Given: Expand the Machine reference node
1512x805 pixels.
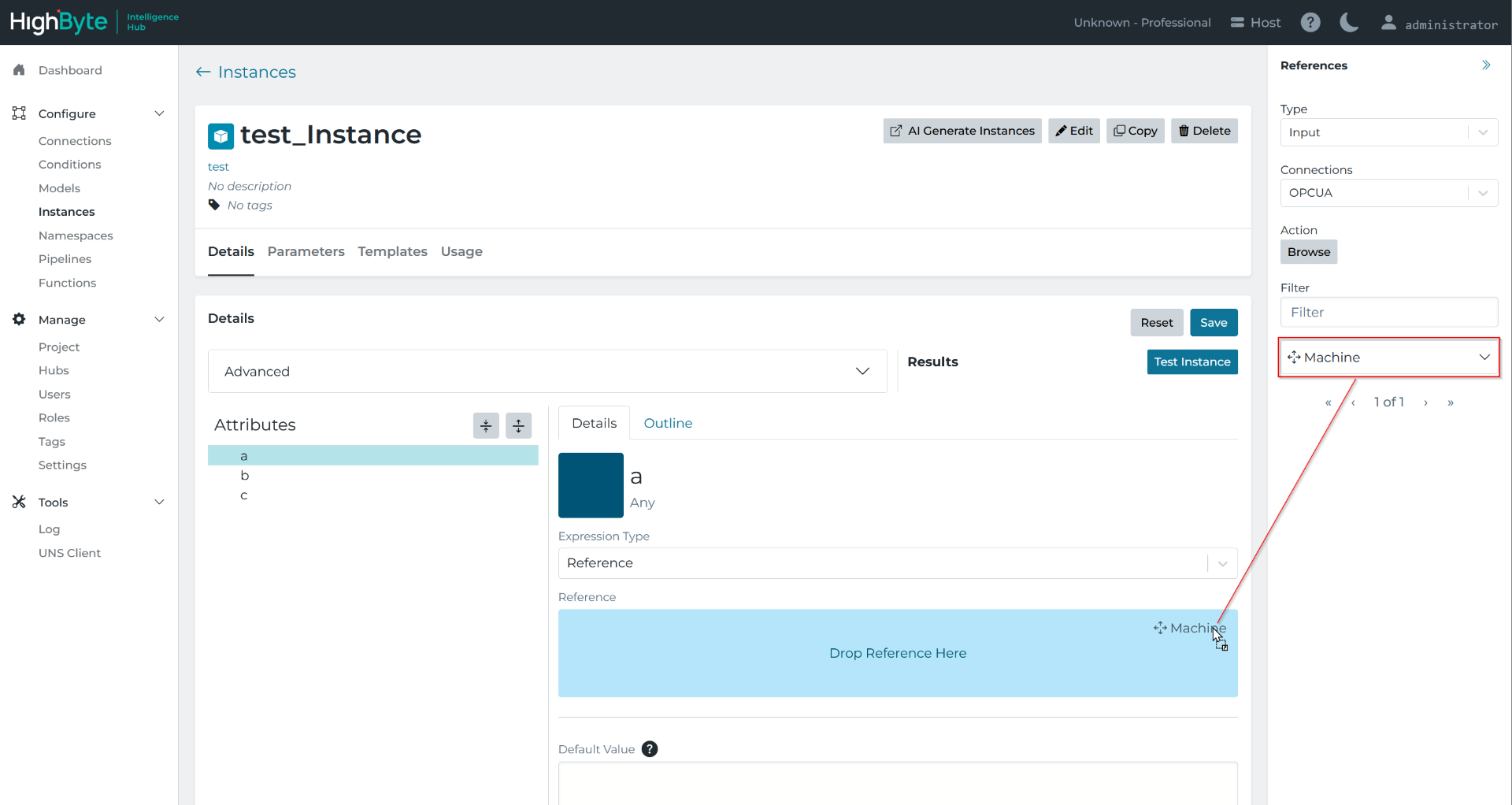Looking at the screenshot, I should [x=1484, y=358].
